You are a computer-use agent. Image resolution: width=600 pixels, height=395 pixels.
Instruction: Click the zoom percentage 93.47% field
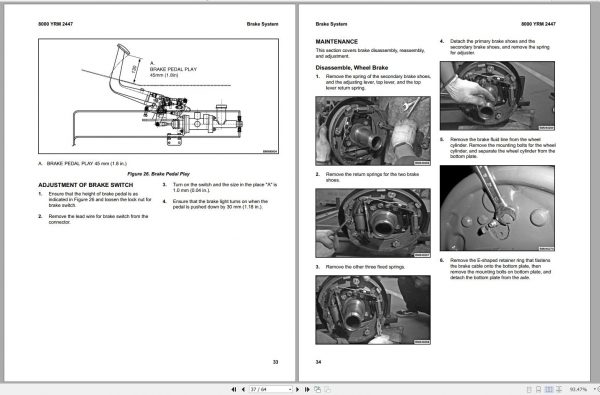(x=578, y=389)
